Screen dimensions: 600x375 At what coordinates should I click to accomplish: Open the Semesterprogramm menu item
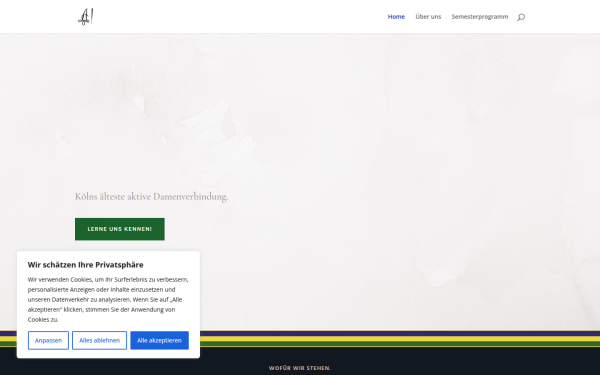(480, 16)
